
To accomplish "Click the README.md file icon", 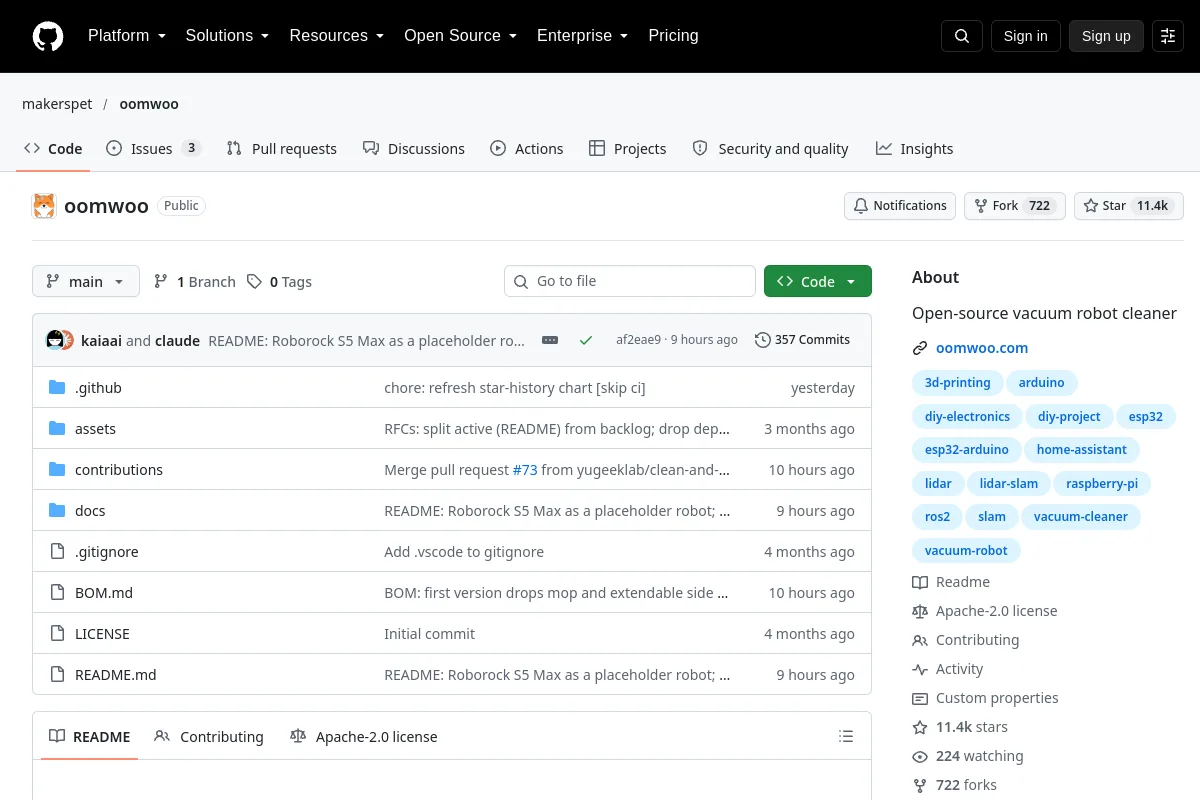I will click(57, 675).
